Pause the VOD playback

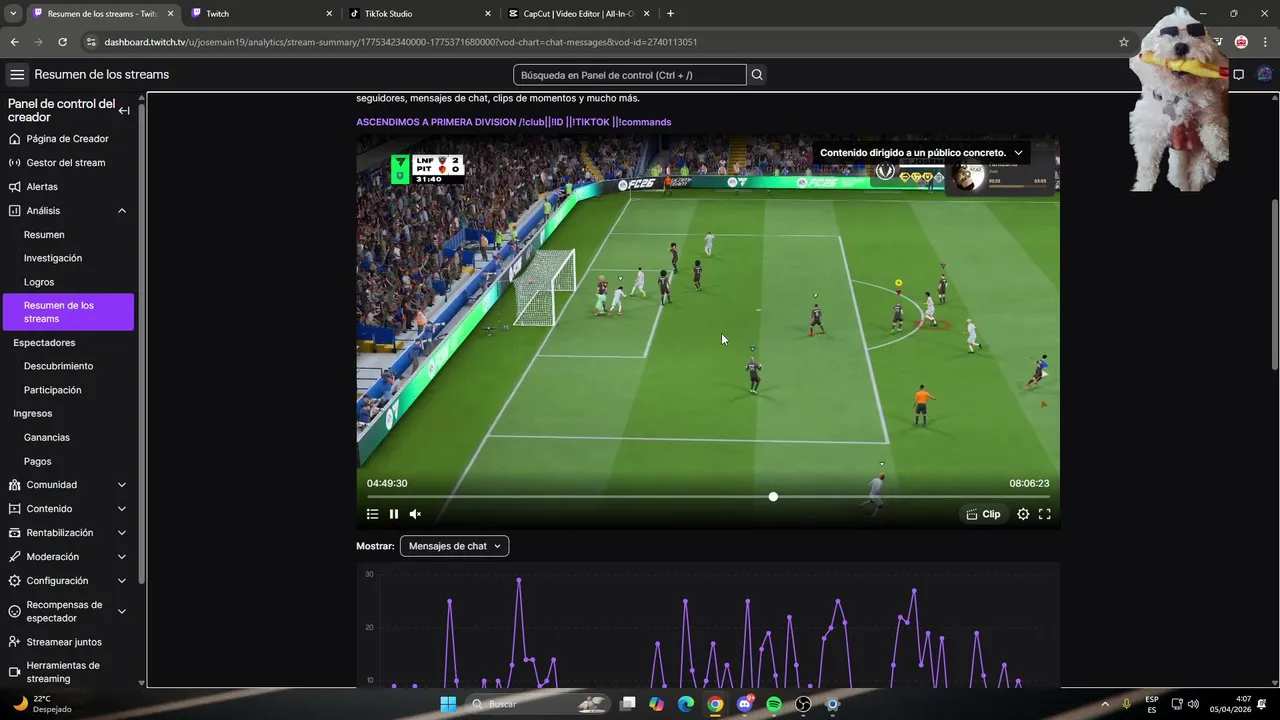point(394,514)
